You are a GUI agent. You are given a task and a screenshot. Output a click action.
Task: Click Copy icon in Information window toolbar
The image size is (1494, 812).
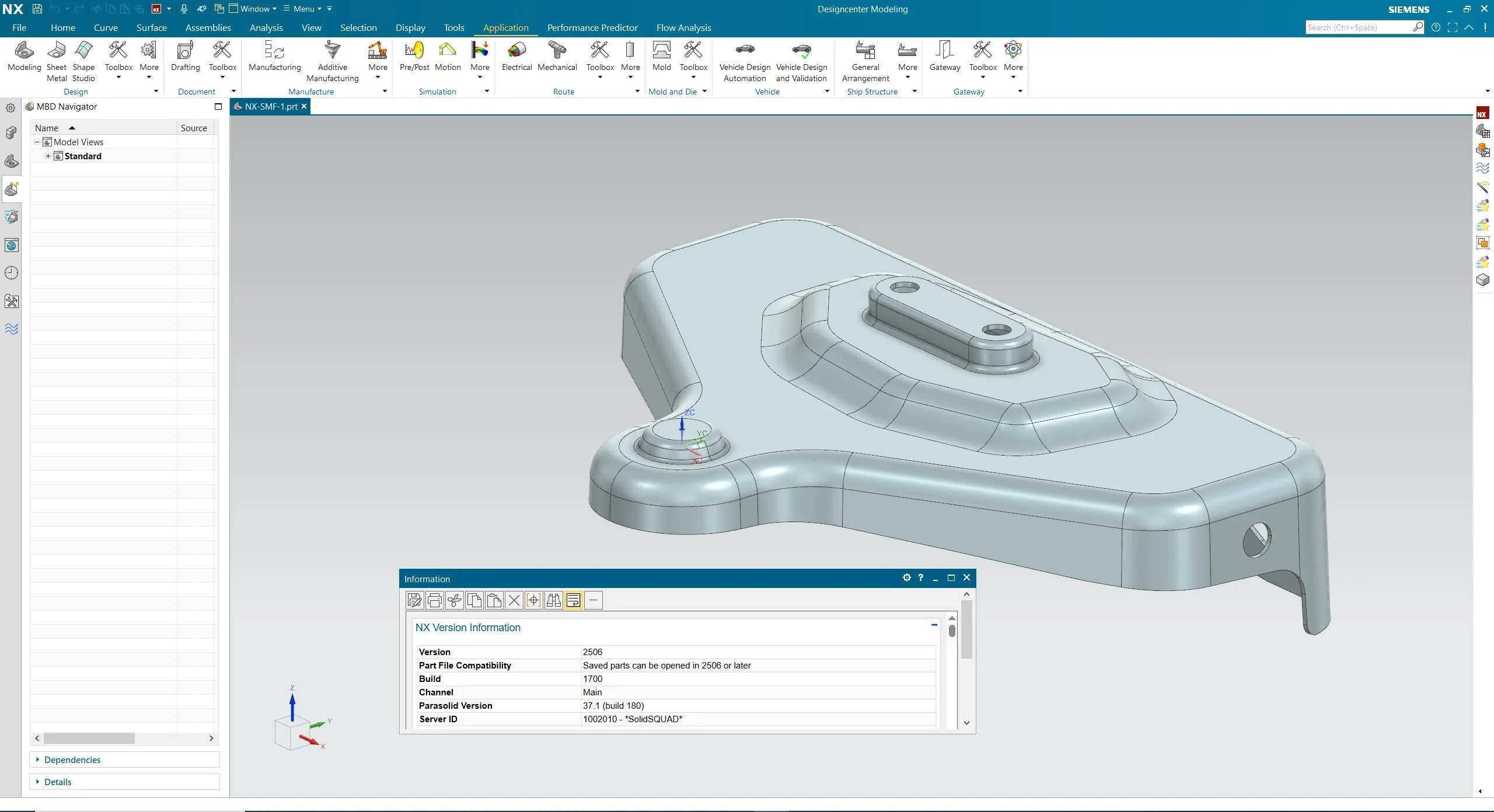(x=474, y=600)
